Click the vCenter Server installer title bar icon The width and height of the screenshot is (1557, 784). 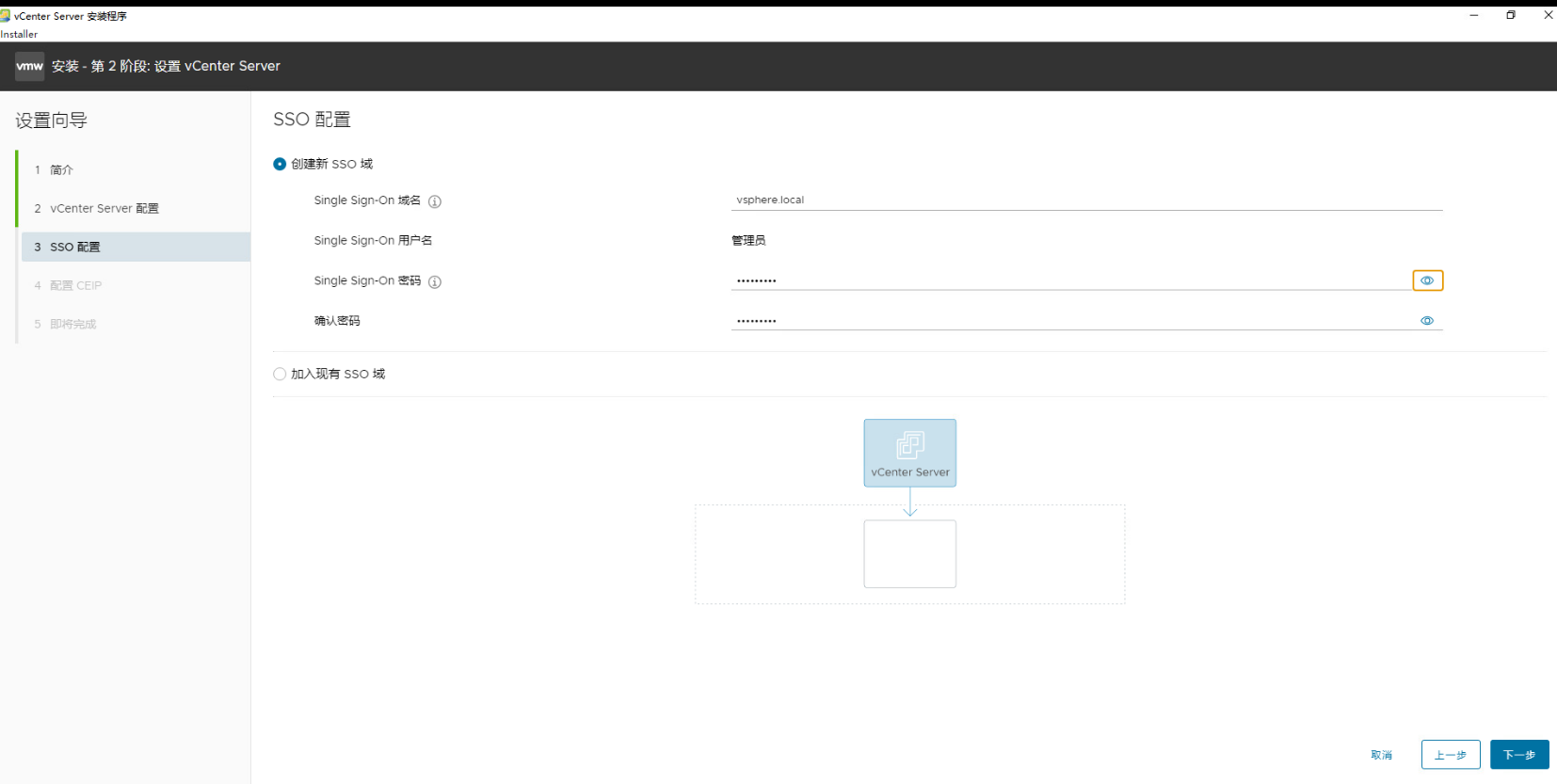point(6,15)
